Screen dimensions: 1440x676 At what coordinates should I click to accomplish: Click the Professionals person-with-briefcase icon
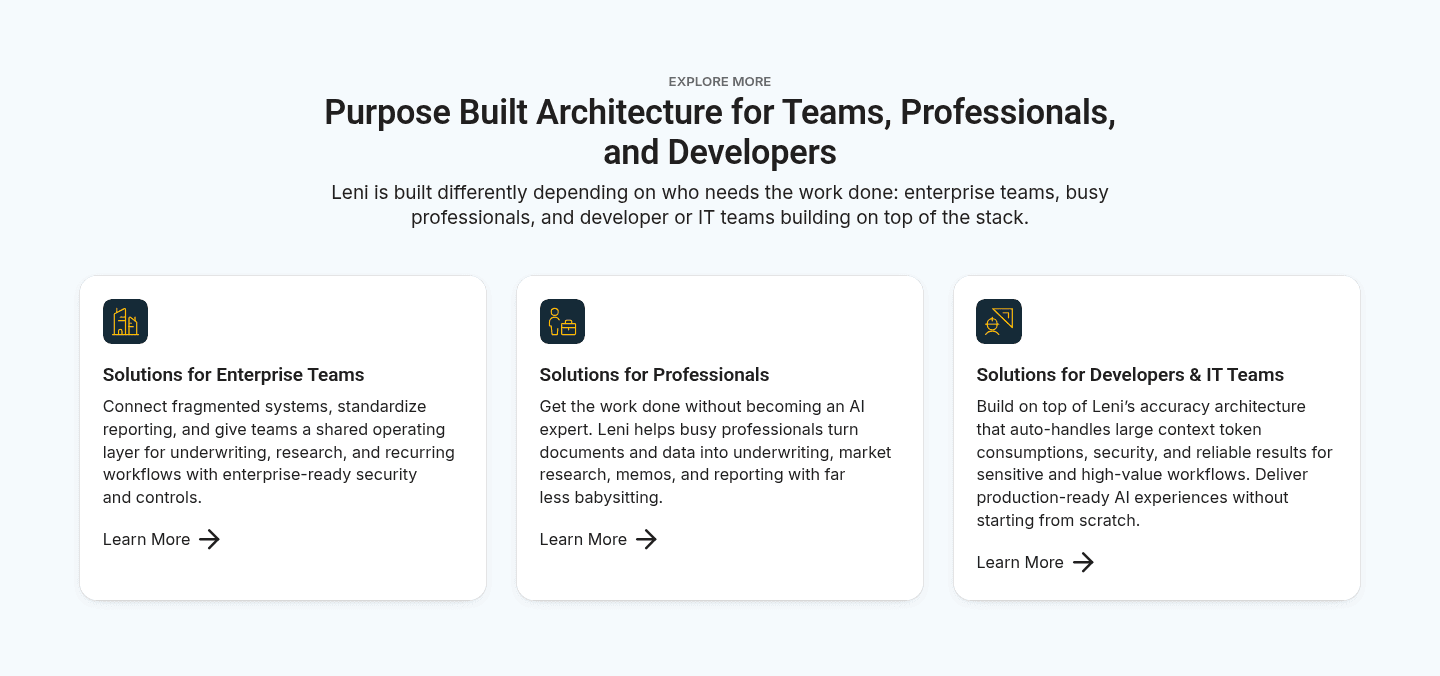[562, 322]
